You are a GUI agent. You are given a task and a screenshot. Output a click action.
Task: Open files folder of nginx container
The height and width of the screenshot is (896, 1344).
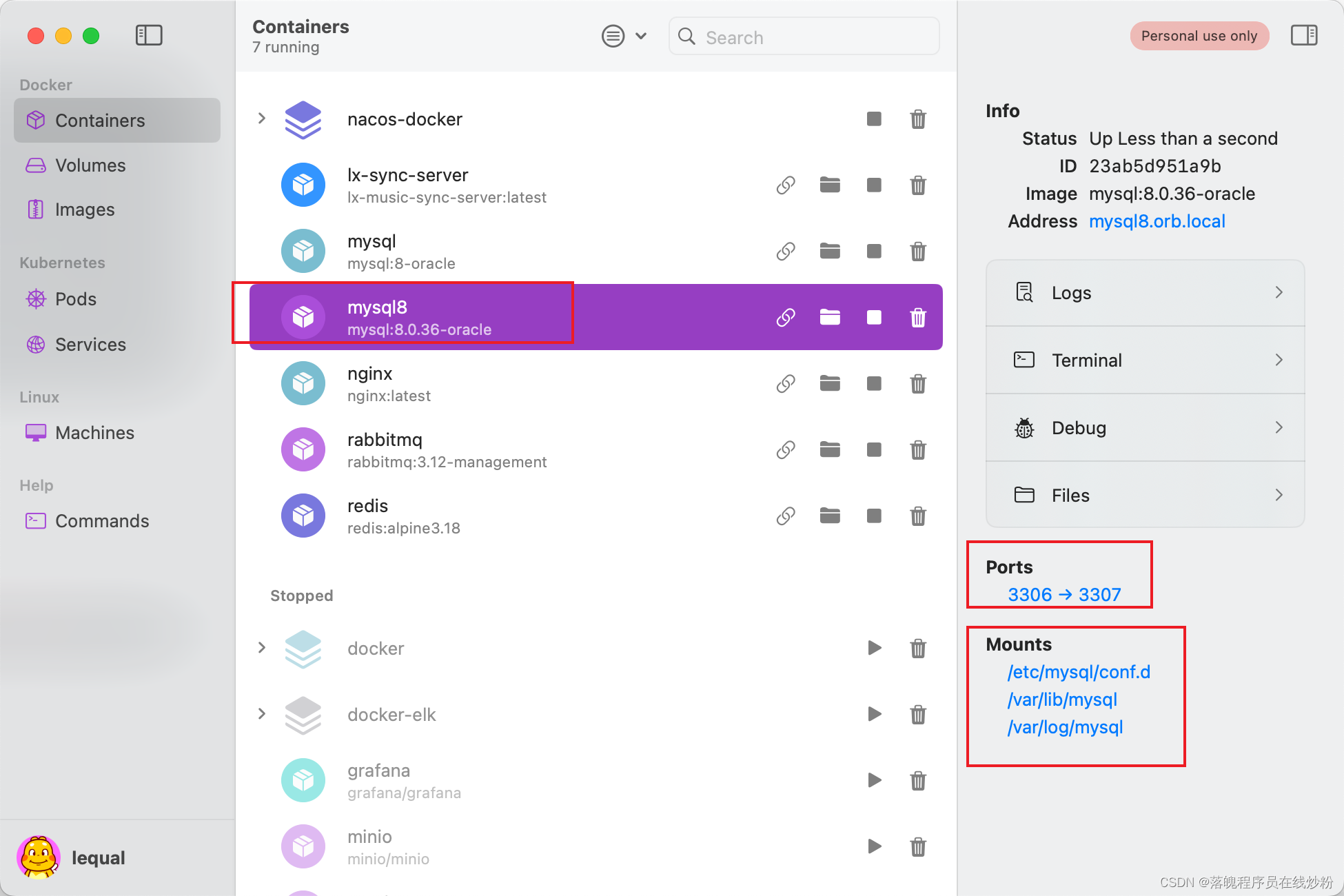pos(830,384)
